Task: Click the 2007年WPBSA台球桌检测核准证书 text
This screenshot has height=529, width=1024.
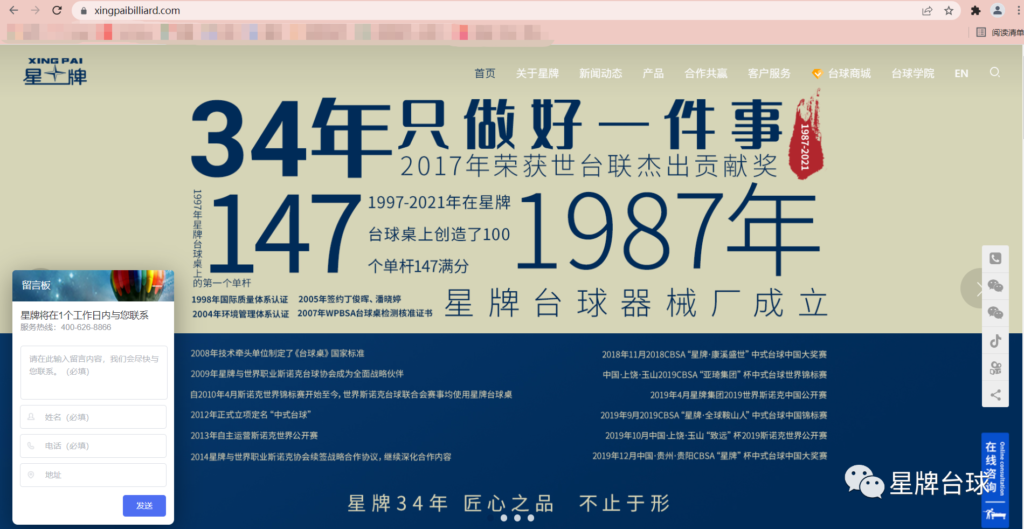Action: pos(366,313)
